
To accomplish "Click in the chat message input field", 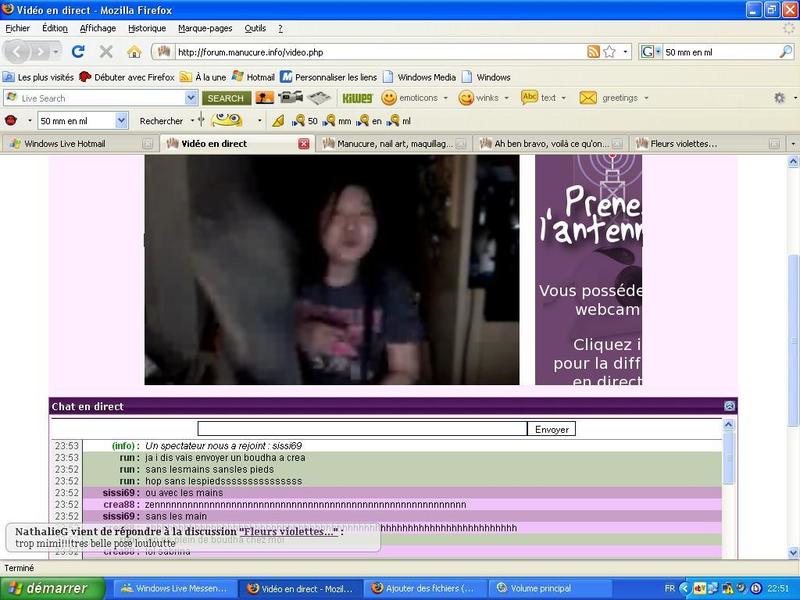I will [x=362, y=429].
